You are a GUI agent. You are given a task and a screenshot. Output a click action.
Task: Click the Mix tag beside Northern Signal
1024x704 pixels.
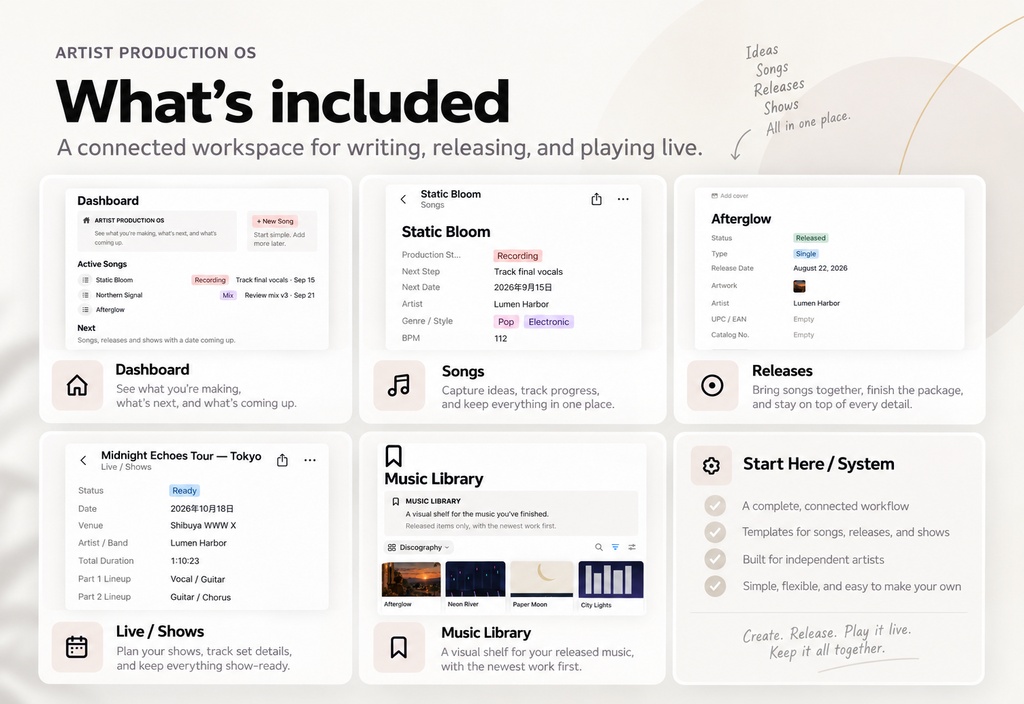(x=228, y=295)
